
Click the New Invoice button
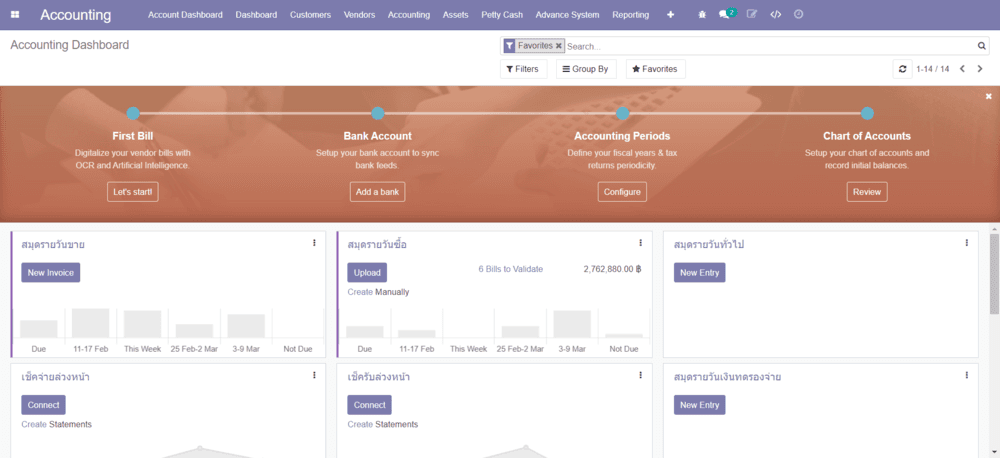click(50, 272)
